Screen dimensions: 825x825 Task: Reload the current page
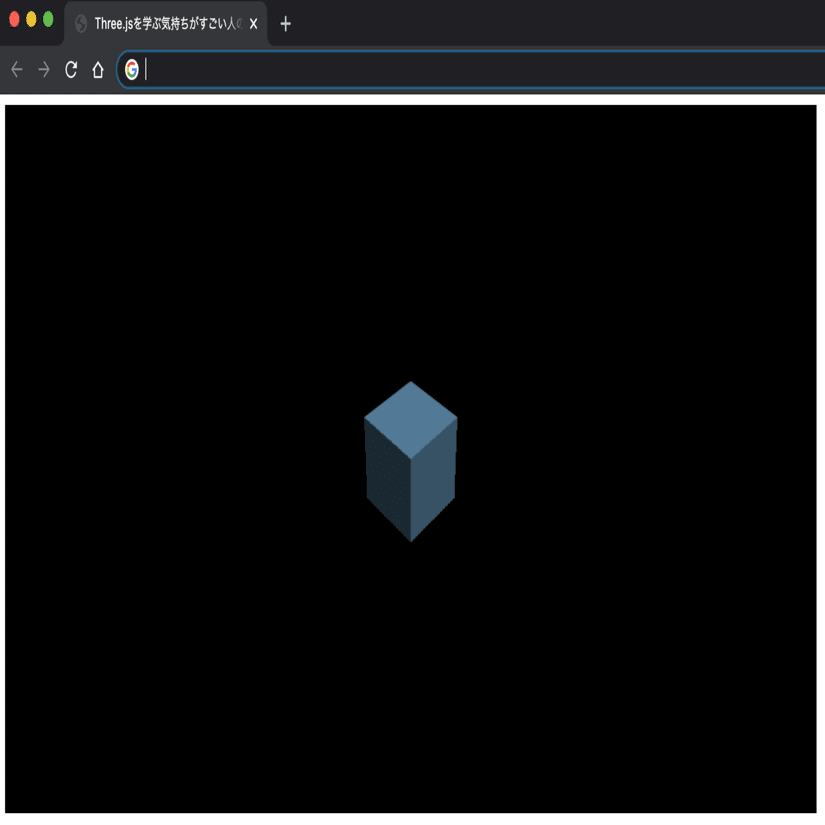[70, 69]
